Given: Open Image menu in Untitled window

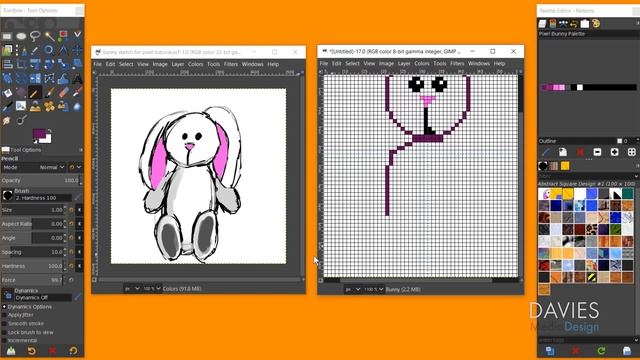Looking at the screenshot, I should click(x=386, y=64).
